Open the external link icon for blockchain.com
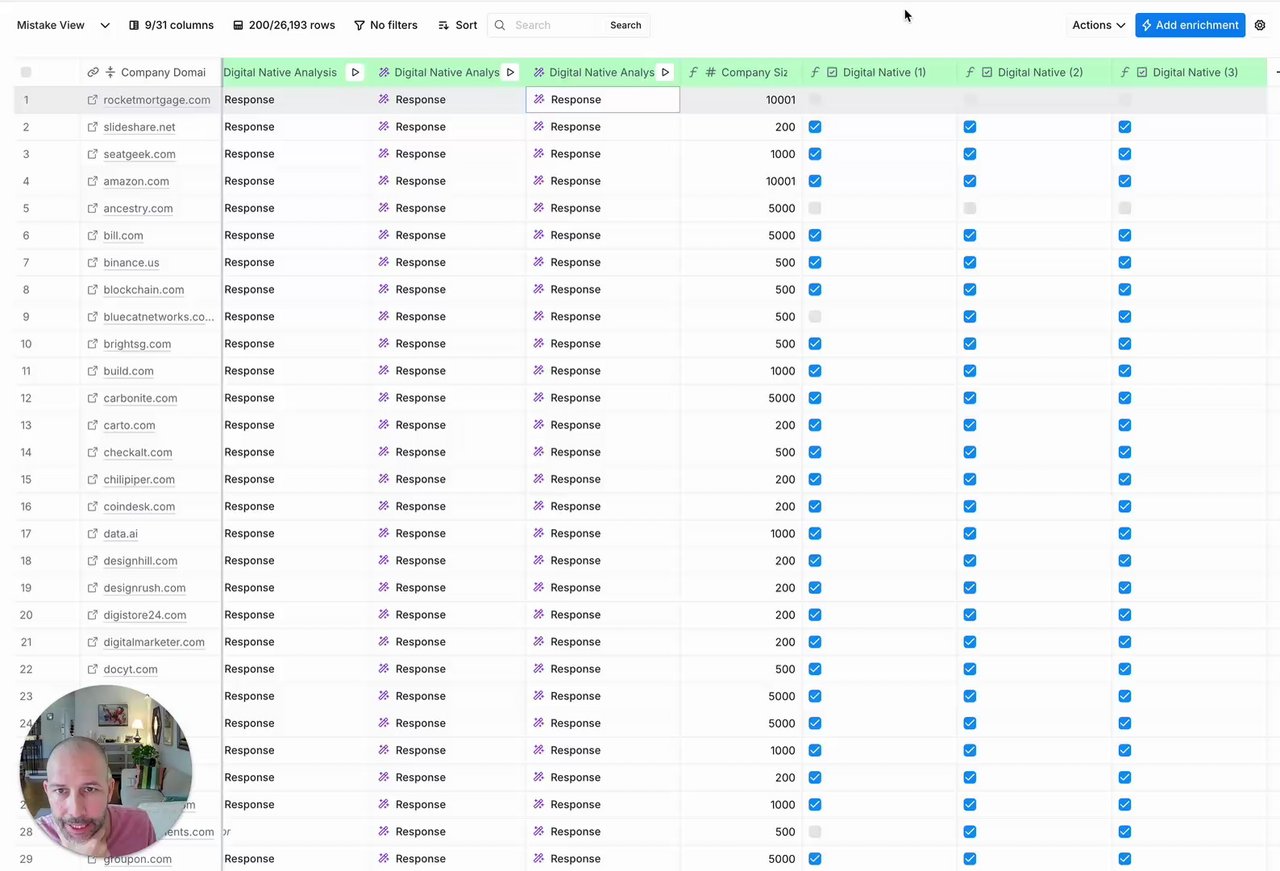Screen dimensions: 1280x871 pos(93,289)
